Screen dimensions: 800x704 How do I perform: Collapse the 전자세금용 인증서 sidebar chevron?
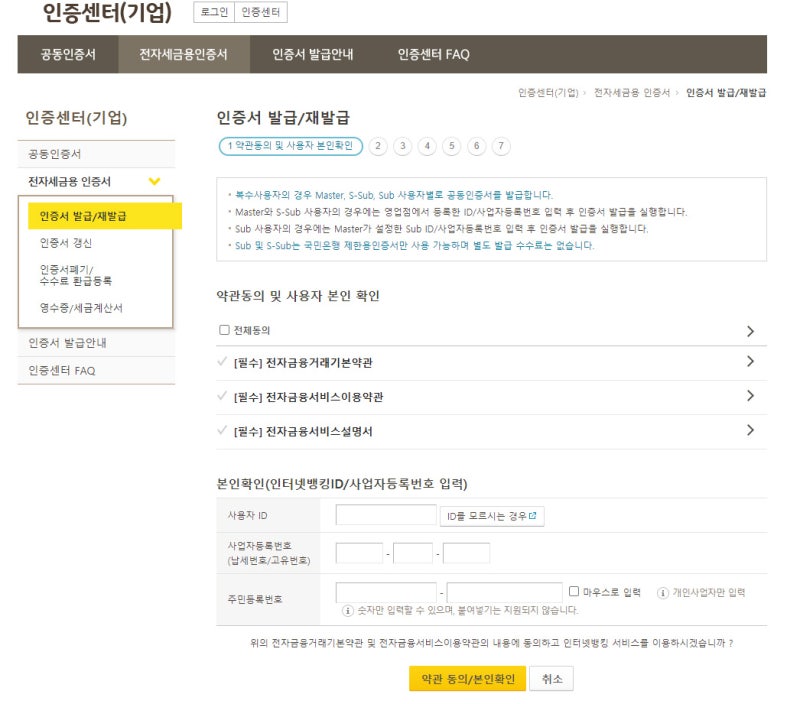154,181
